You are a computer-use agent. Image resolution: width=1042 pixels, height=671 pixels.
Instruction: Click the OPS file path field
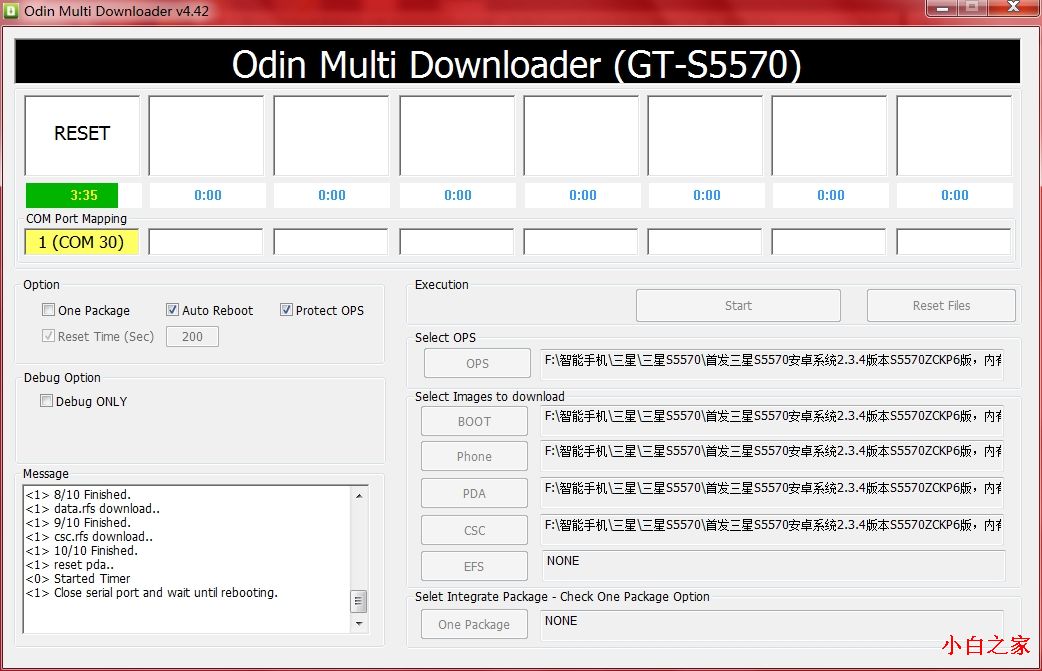coord(772,364)
